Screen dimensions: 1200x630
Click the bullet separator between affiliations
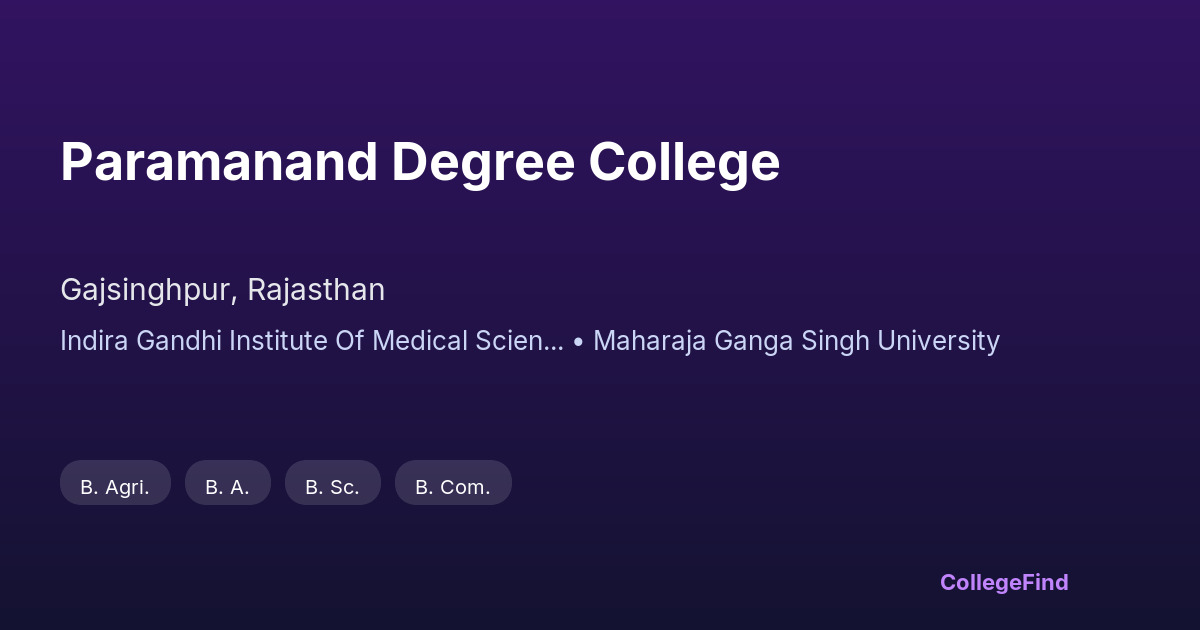pos(579,341)
